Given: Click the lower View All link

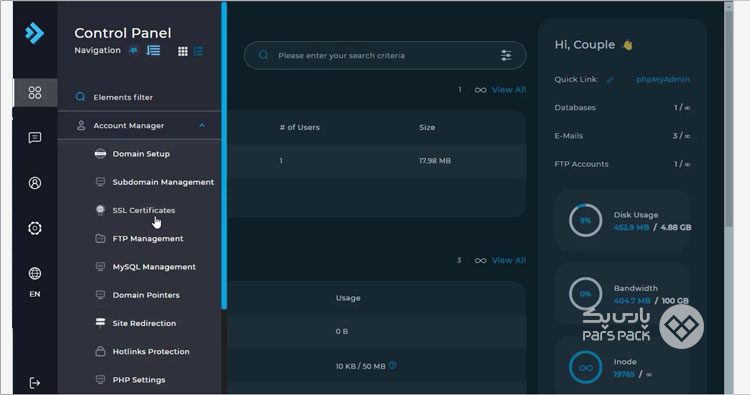Looking at the screenshot, I should [508, 261].
